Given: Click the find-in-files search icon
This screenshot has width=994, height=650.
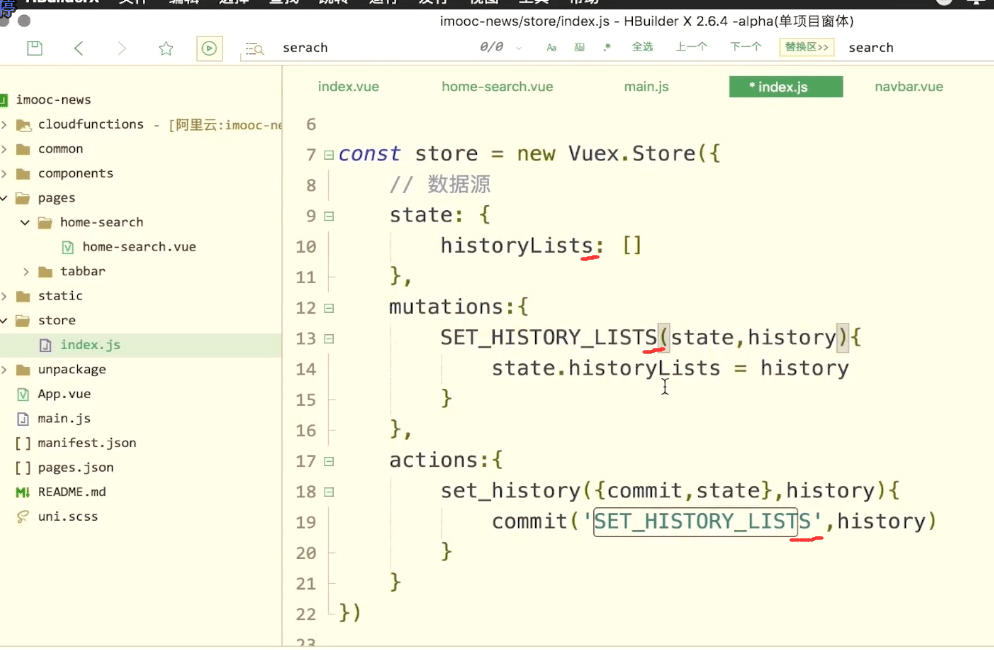Looking at the screenshot, I should (x=254, y=49).
